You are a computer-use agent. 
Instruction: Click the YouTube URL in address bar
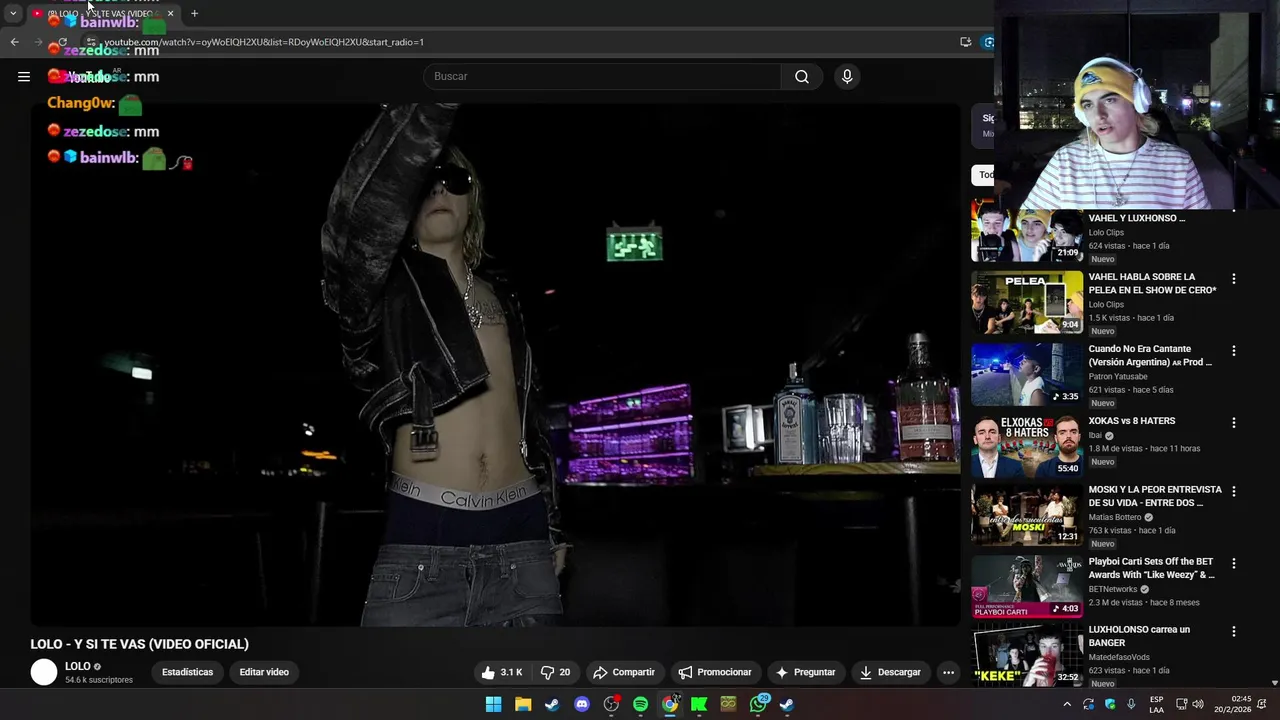pos(264,42)
